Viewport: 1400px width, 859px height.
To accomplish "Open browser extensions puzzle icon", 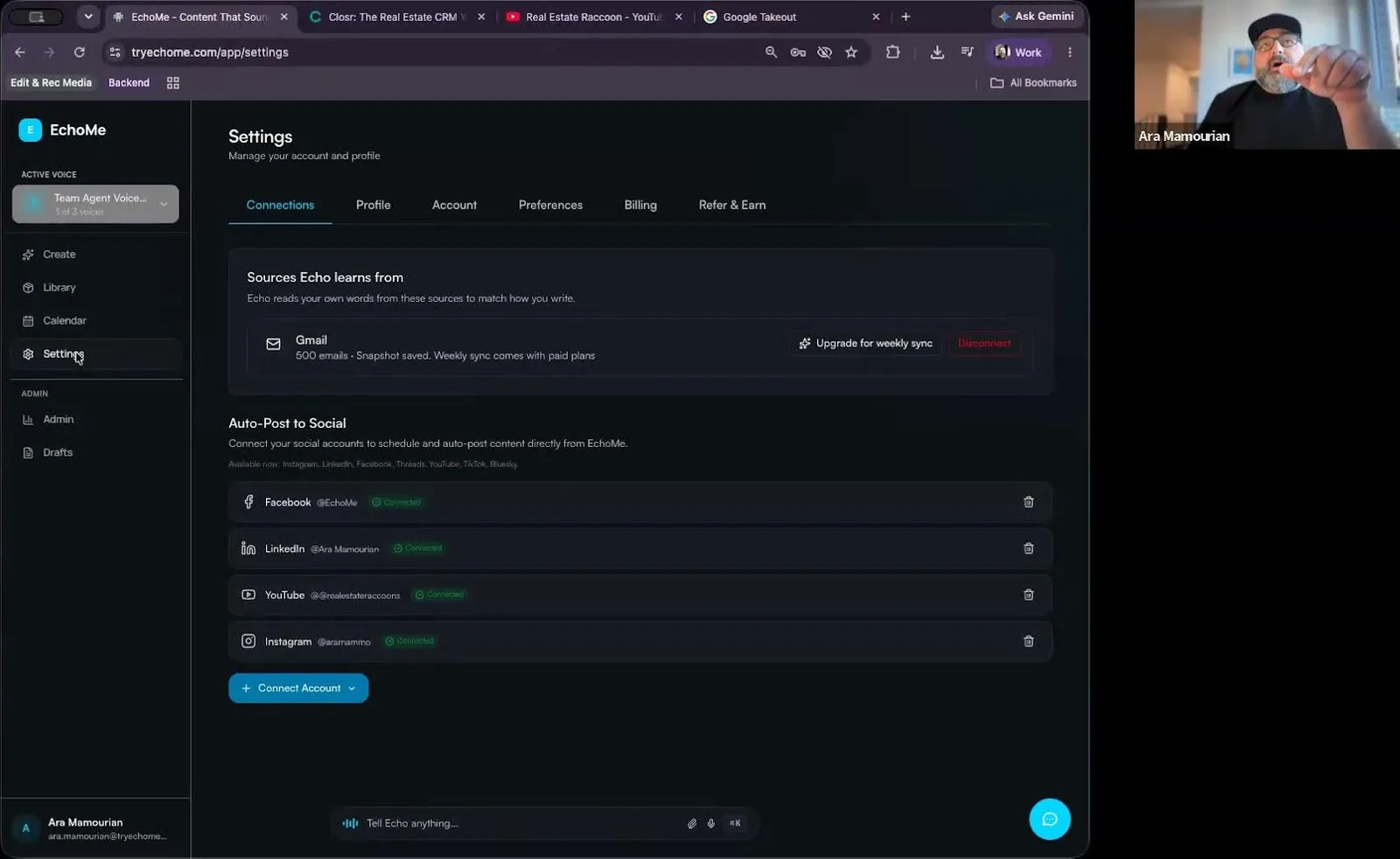I will (x=892, y=52).
